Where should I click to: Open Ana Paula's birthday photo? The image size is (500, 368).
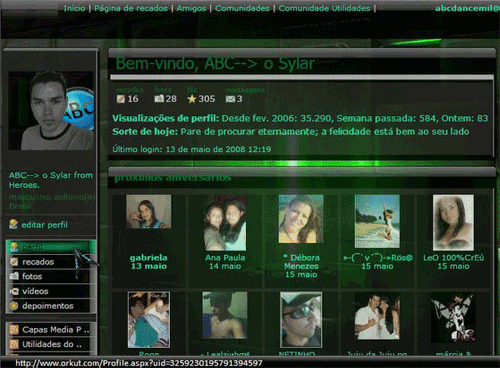pos(225,223)
